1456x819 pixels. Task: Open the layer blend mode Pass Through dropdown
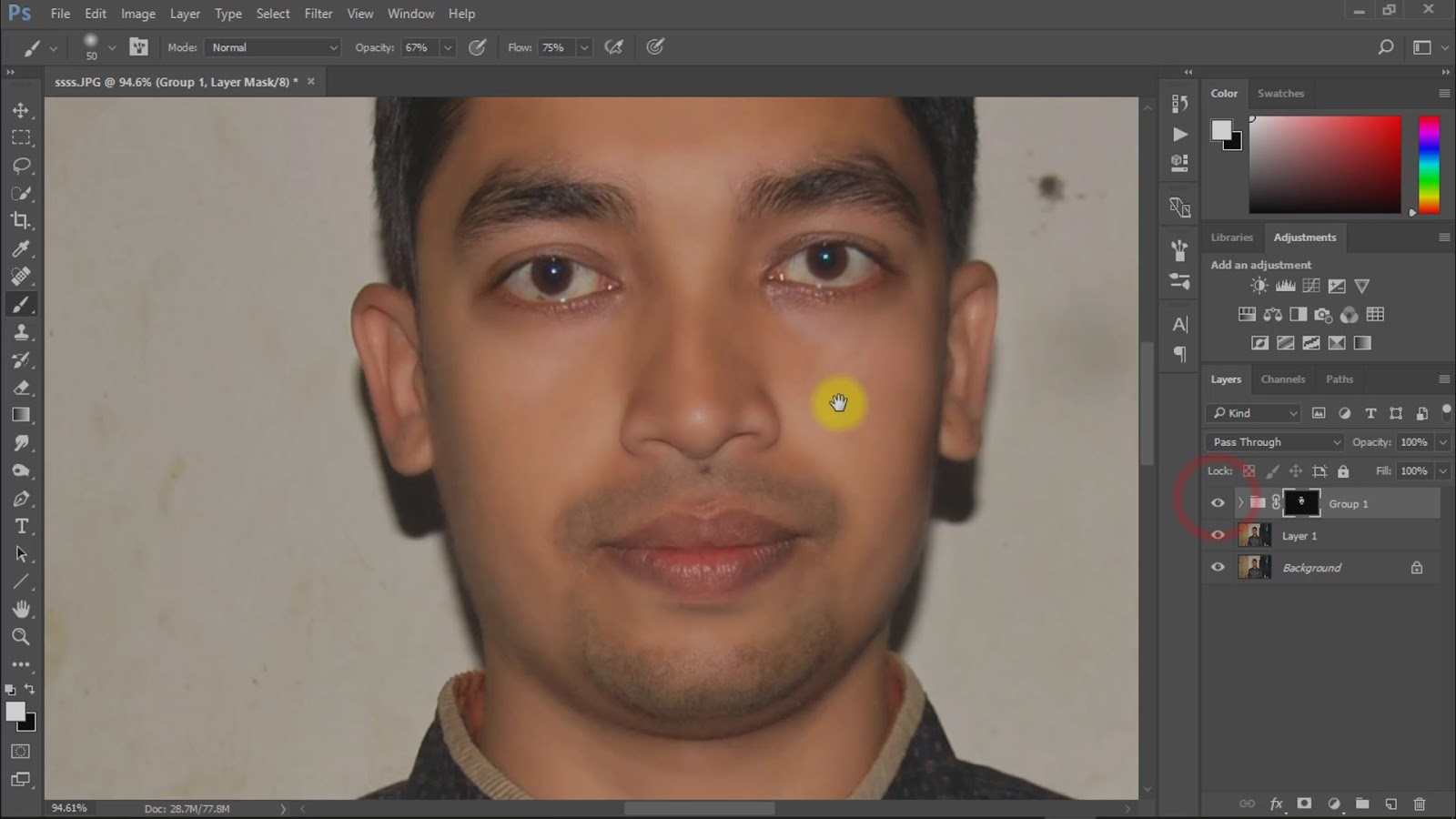1275,442
